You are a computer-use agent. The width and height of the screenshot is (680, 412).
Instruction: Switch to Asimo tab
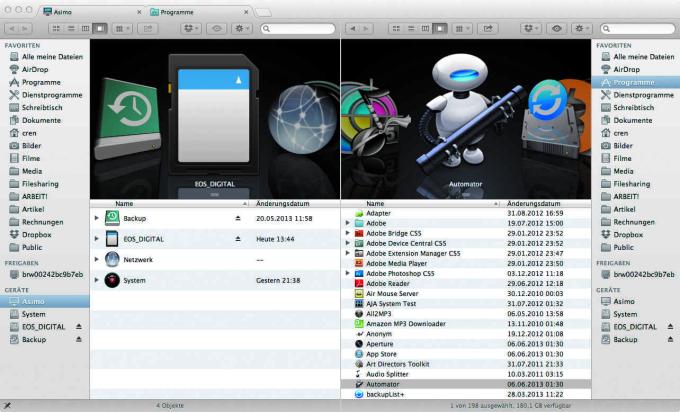[x=92, y=12]
